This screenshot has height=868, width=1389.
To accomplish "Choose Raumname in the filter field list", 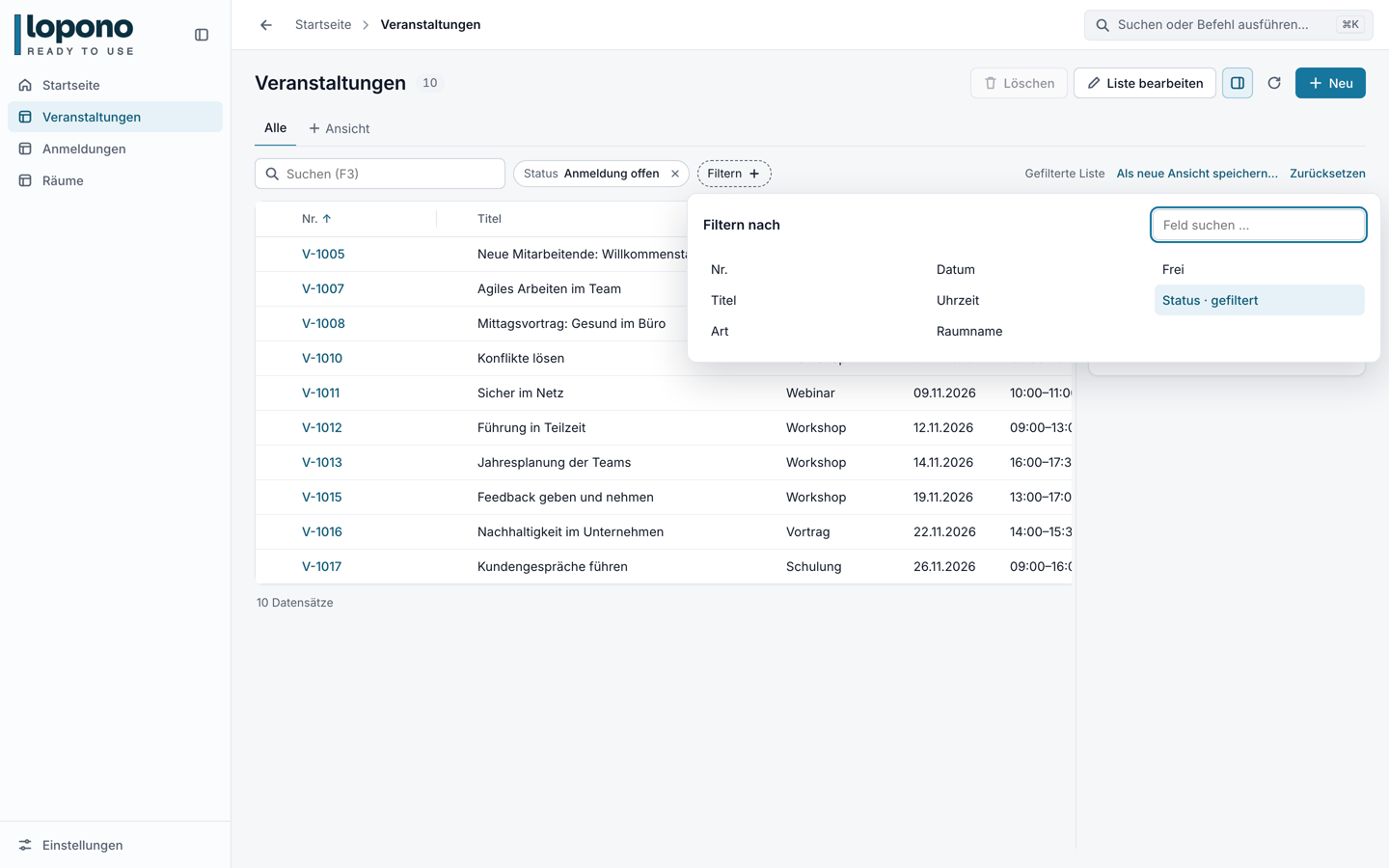I will [x=1034, y=331].
